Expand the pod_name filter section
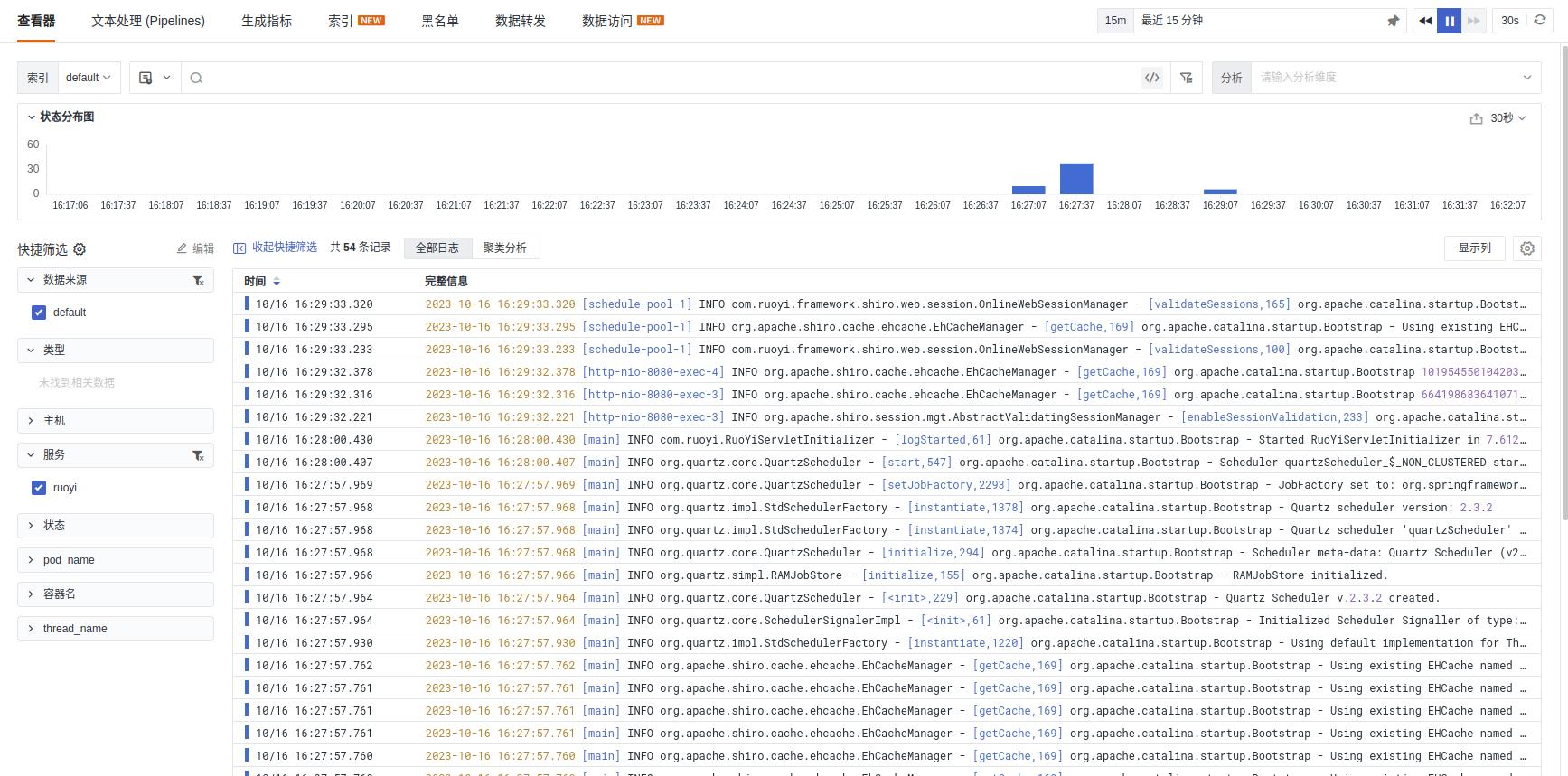Viewport: 1568px width, 776px height. [116, 560]
